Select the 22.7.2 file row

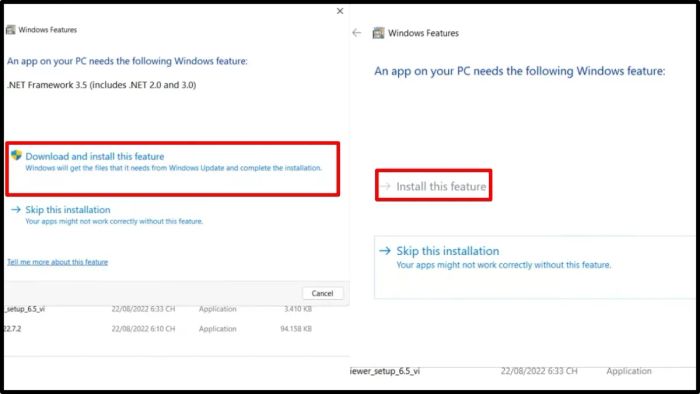[158, 329]
